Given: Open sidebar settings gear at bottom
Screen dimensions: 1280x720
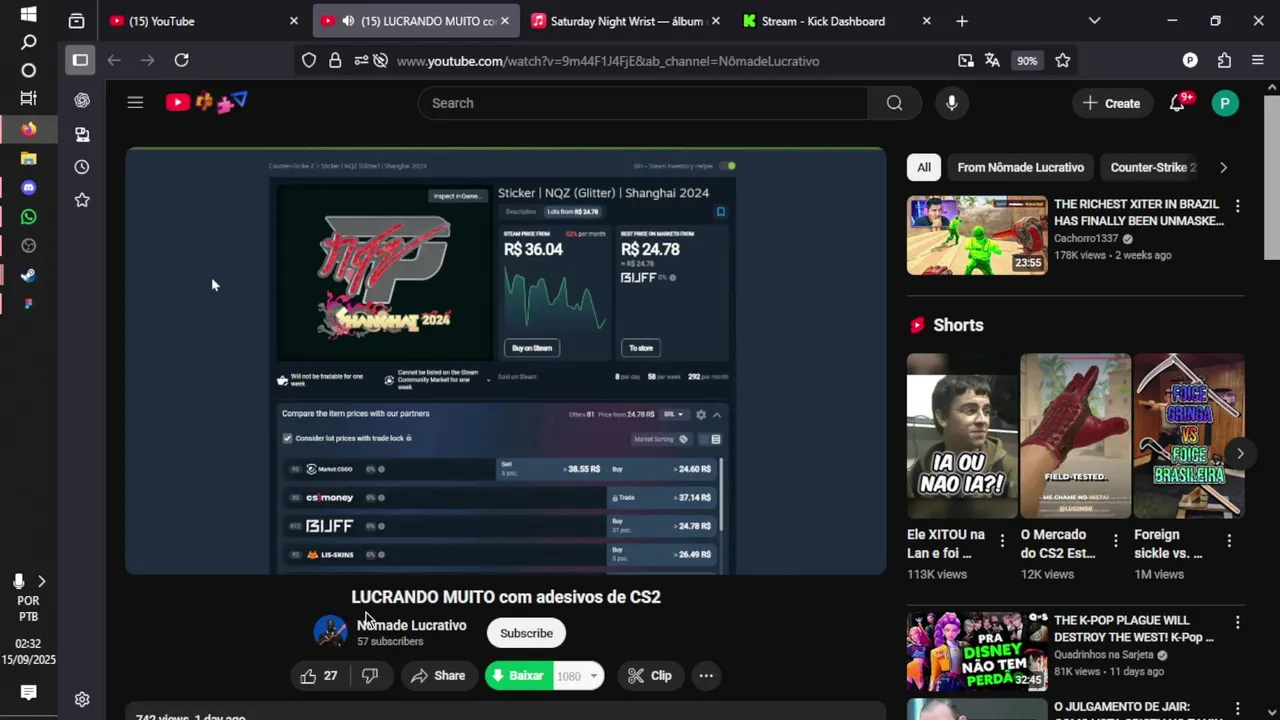Looking at the screenshot, I should click(x=82, y=699).
